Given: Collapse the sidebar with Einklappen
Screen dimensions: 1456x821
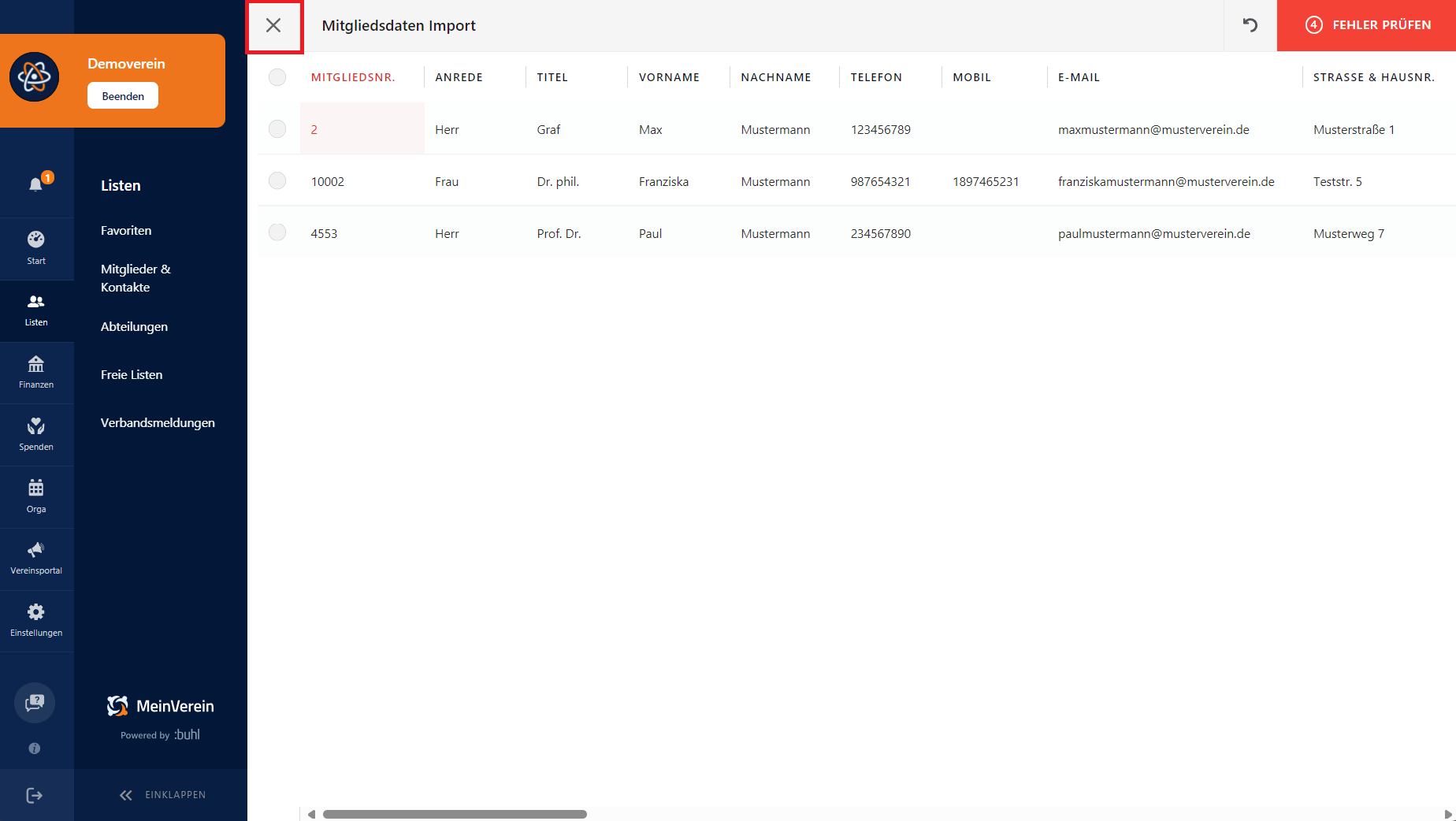Looking at the screenshot, I should (x=162, y=795).
